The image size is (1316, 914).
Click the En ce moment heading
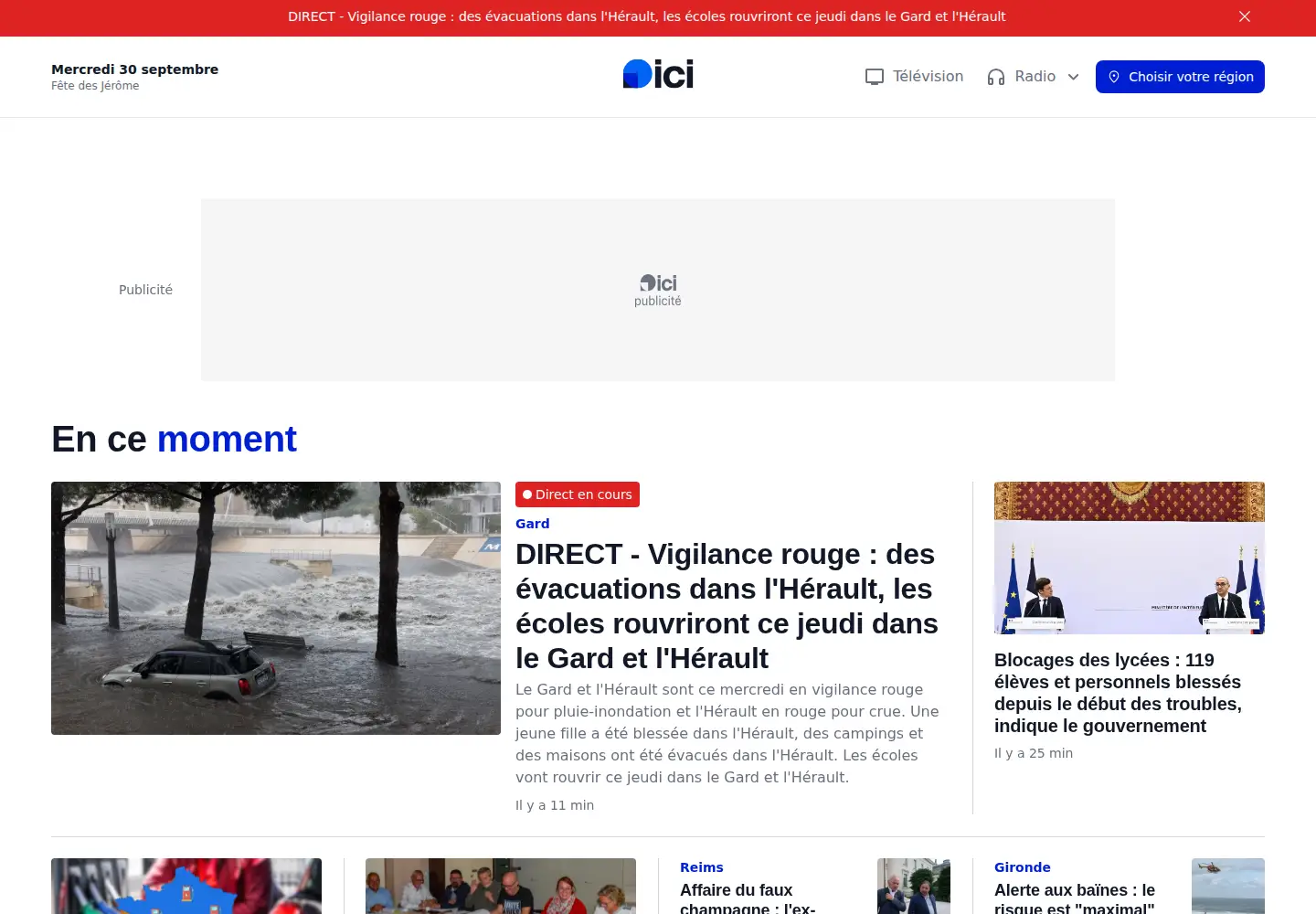tap(174, 440)
